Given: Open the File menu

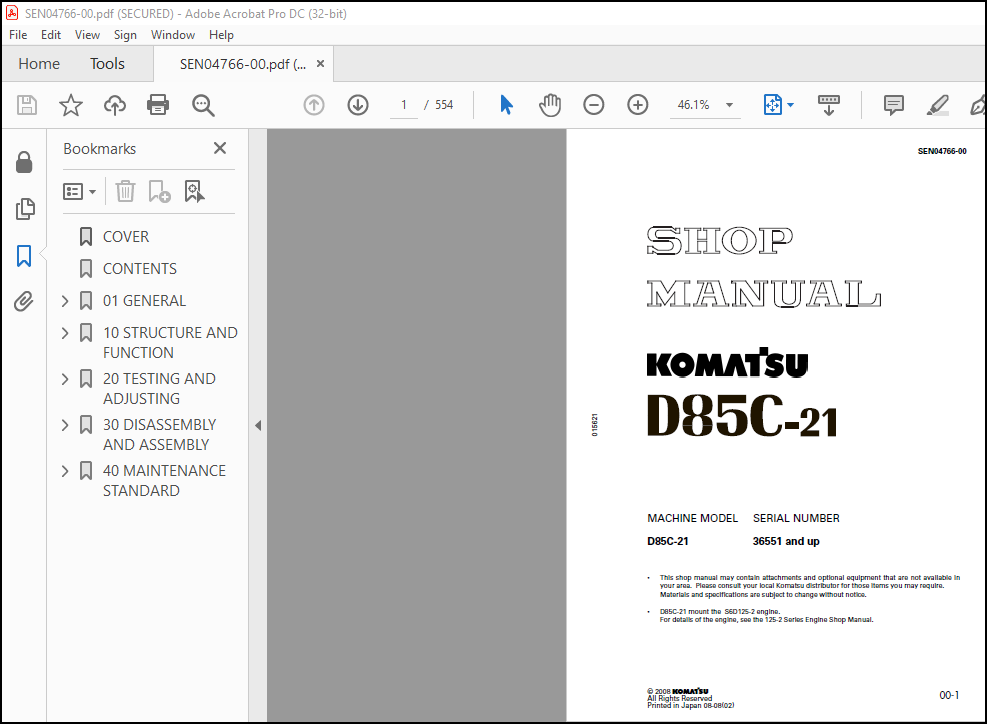Looking at the screenshot, I should [18, 35].
